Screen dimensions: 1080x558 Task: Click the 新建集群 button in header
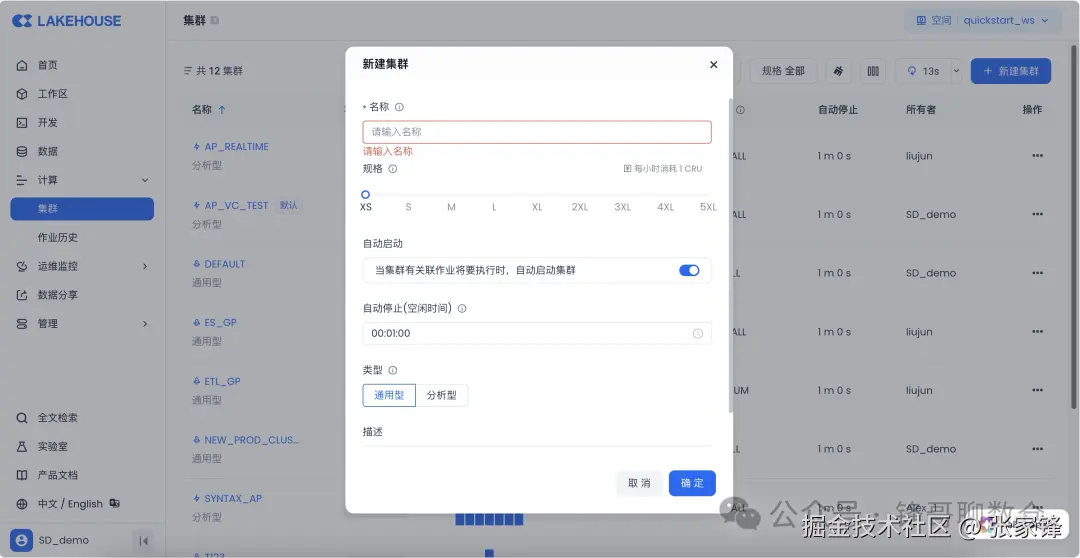point(1011,71)
